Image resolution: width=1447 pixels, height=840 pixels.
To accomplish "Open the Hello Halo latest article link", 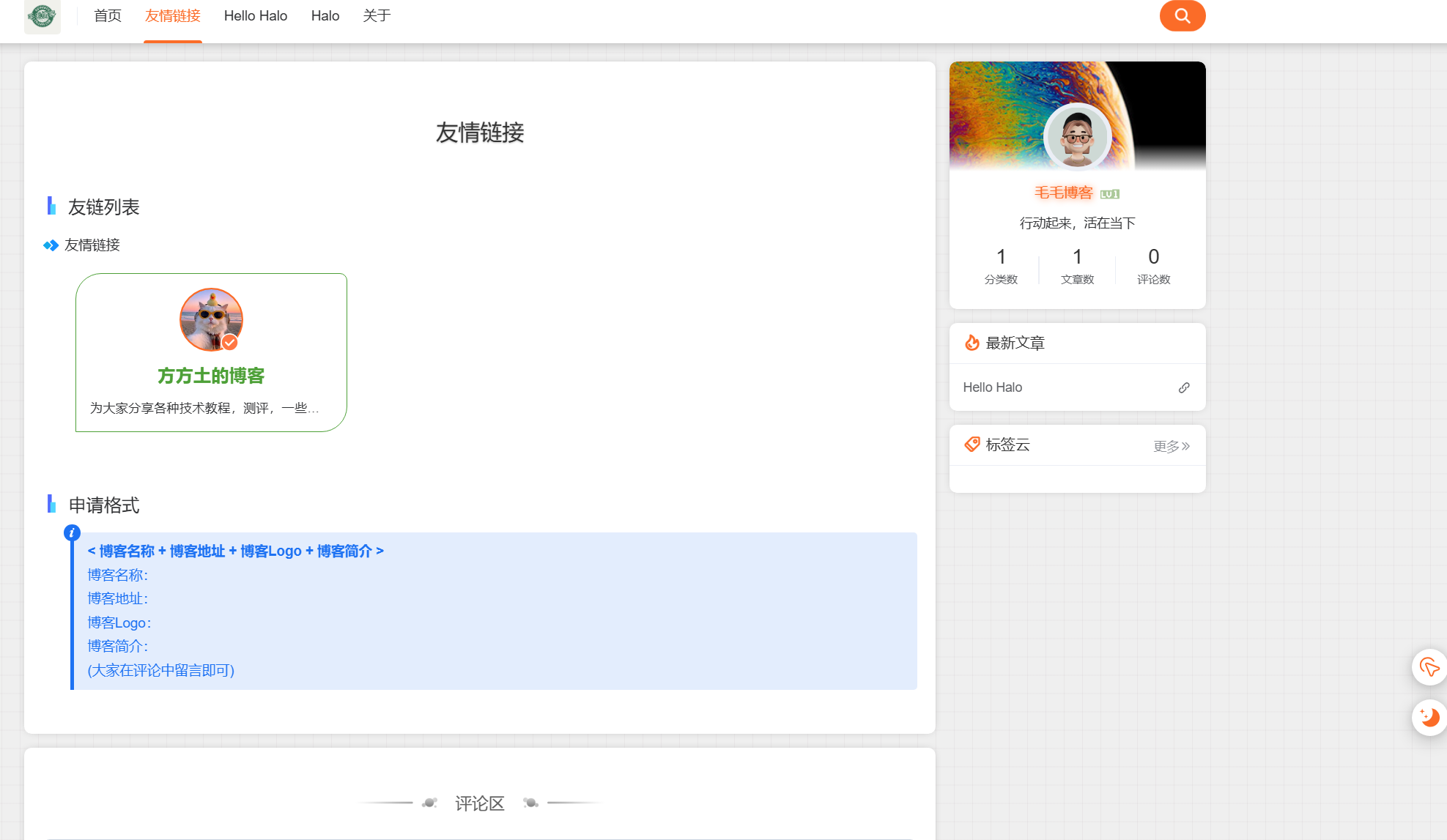I will pyautogui.click(x=992, y=387).
